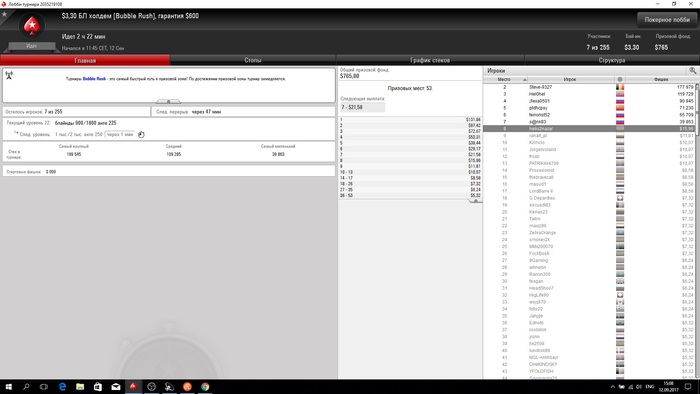Viewport: 700px width, 394px height.
Task: Collapse the tournament info box handle
Action: 168,101
